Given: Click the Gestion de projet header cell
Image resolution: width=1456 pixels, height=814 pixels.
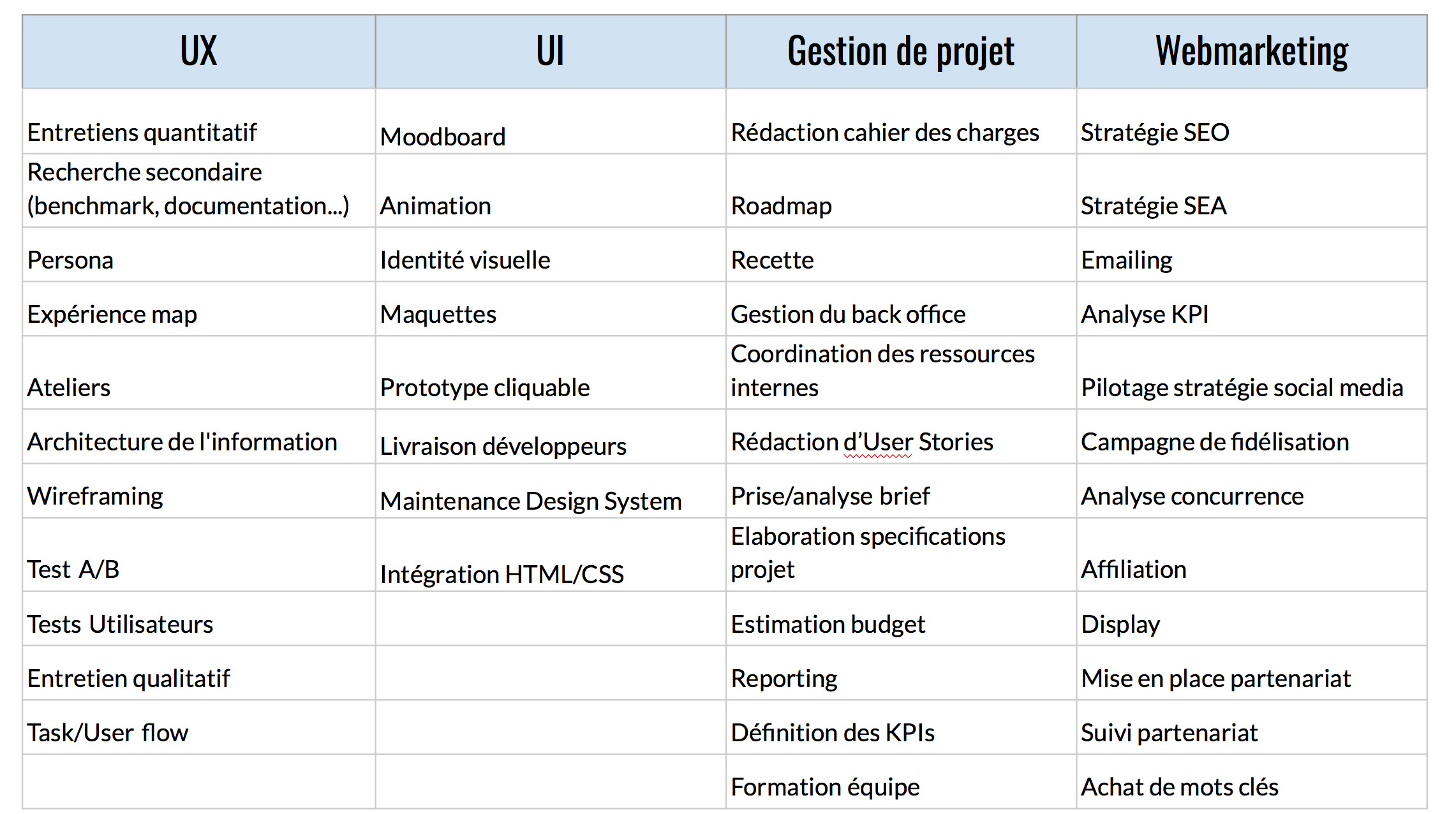Looking at the screenshot, I should click(x=901, y=52).
